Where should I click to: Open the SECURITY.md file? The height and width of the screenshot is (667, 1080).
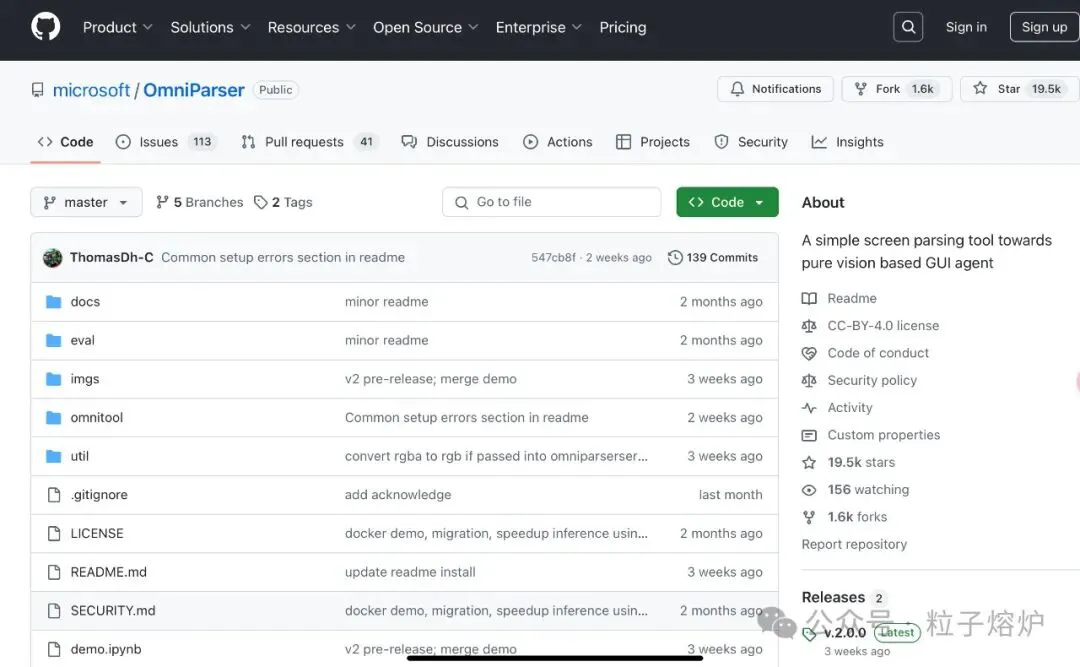pyautogui.click(x=113, y=610)
